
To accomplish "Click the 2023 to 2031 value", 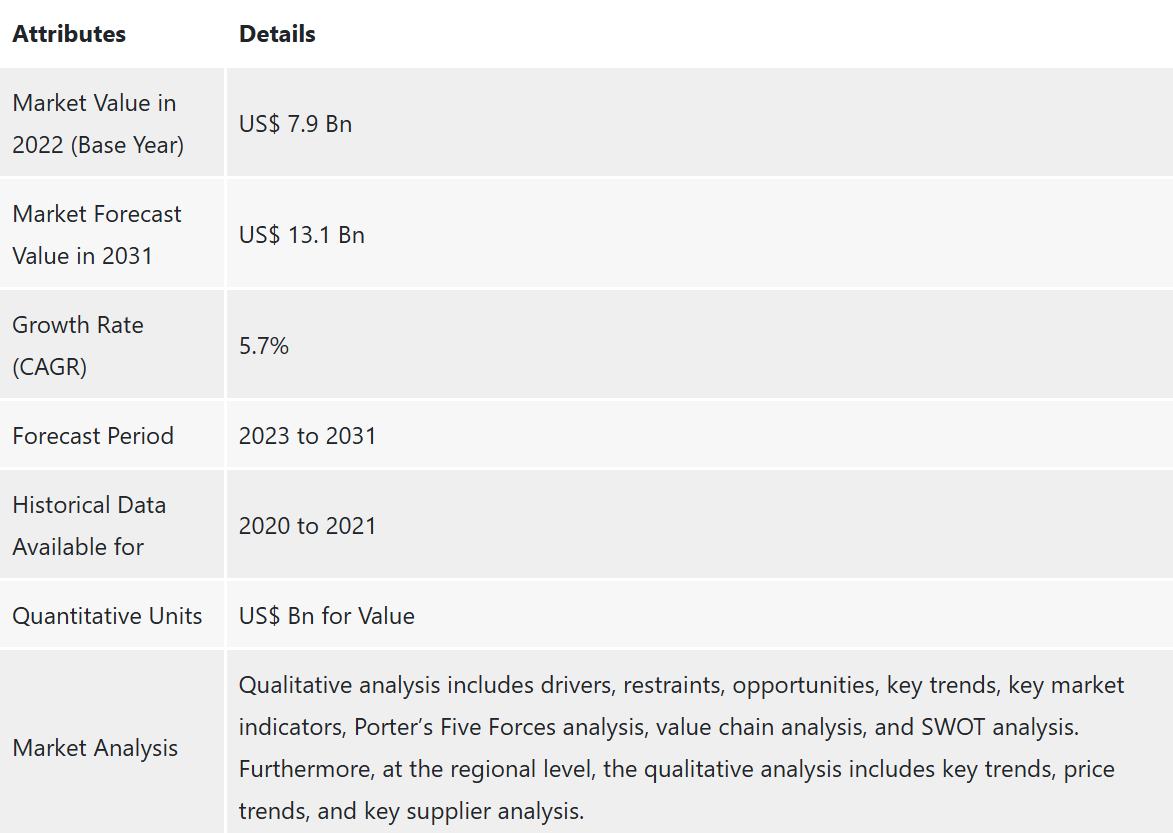I will tap(307, 435).
